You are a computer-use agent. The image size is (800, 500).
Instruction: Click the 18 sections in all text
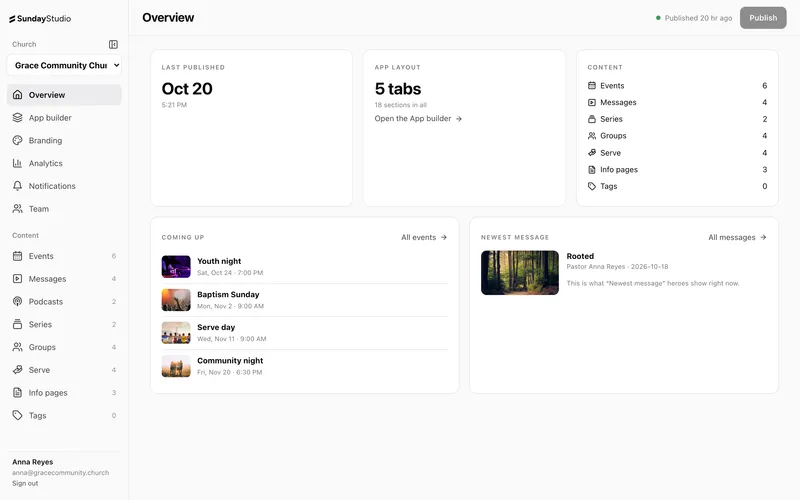point(401,105)
